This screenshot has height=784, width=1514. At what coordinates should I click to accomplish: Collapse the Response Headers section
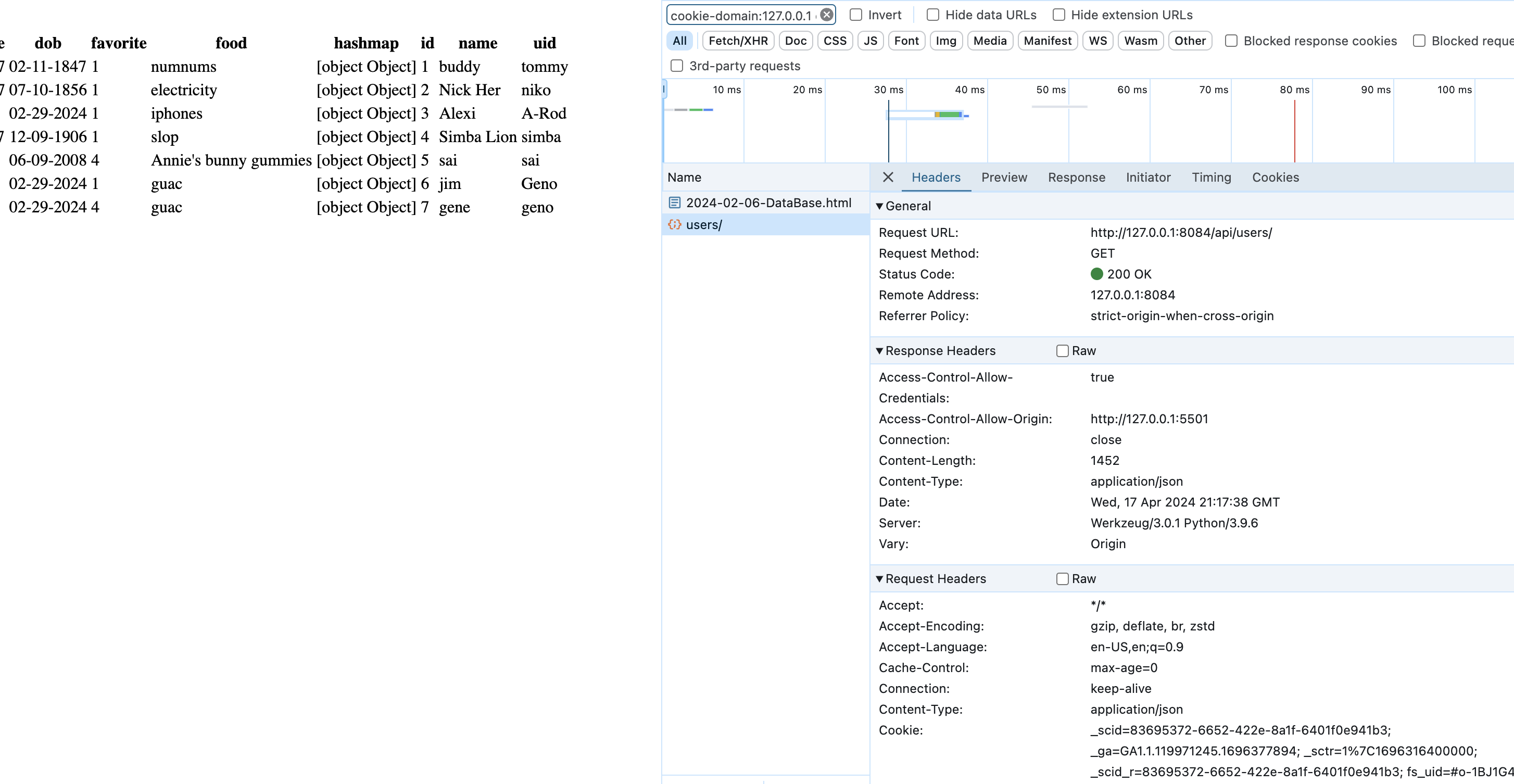click(879, 351)
